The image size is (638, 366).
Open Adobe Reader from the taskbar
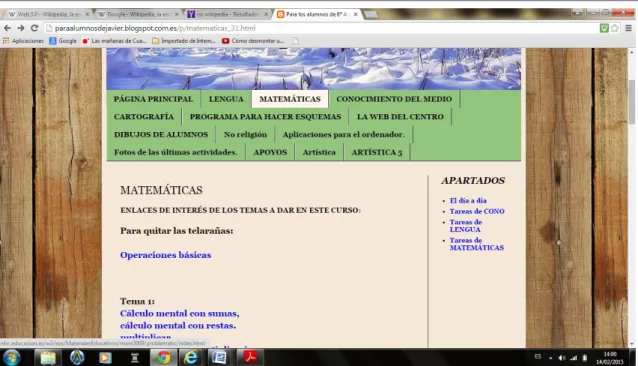click(x=250, y=357)
